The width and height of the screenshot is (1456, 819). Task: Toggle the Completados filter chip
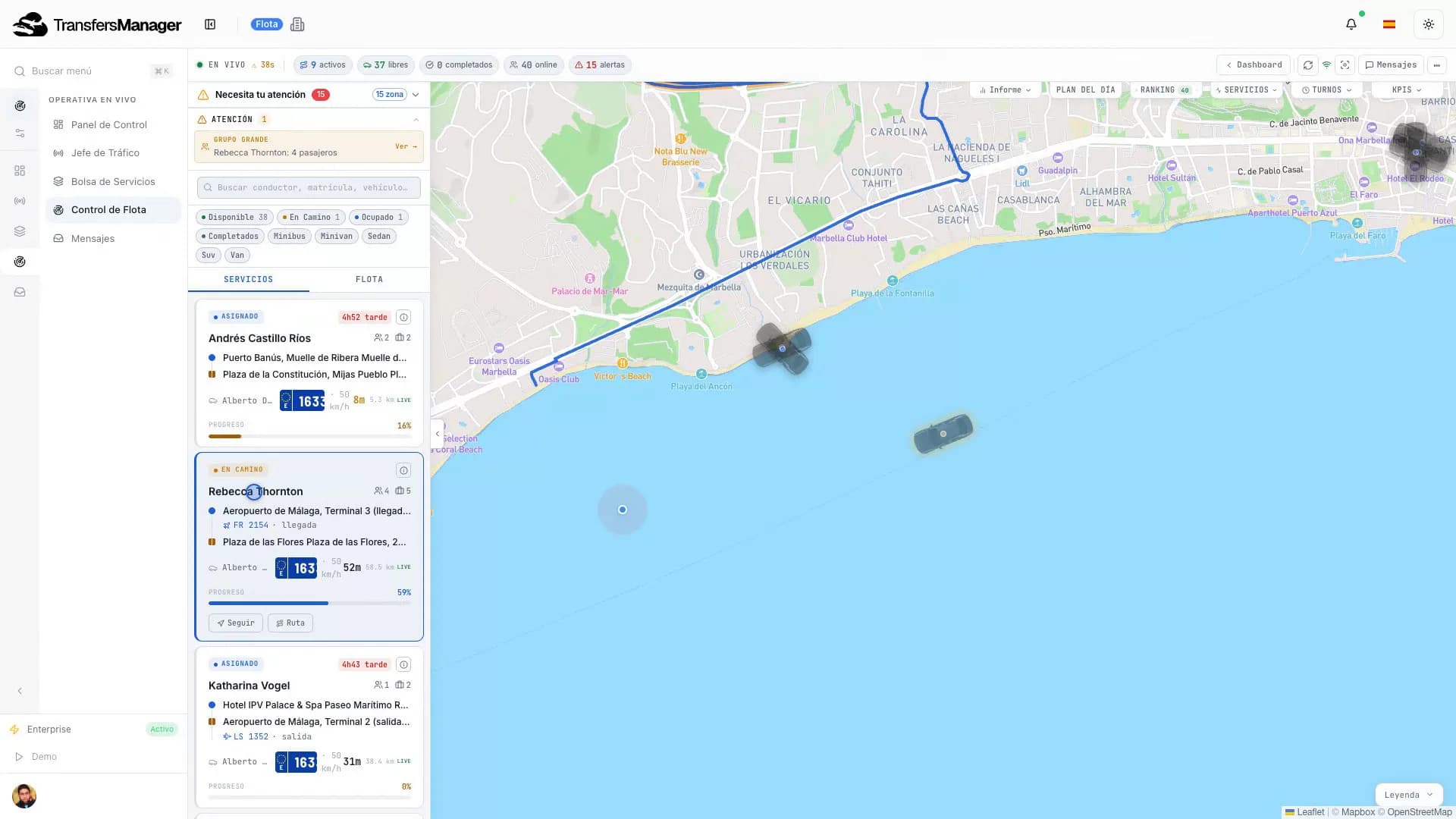230,236
